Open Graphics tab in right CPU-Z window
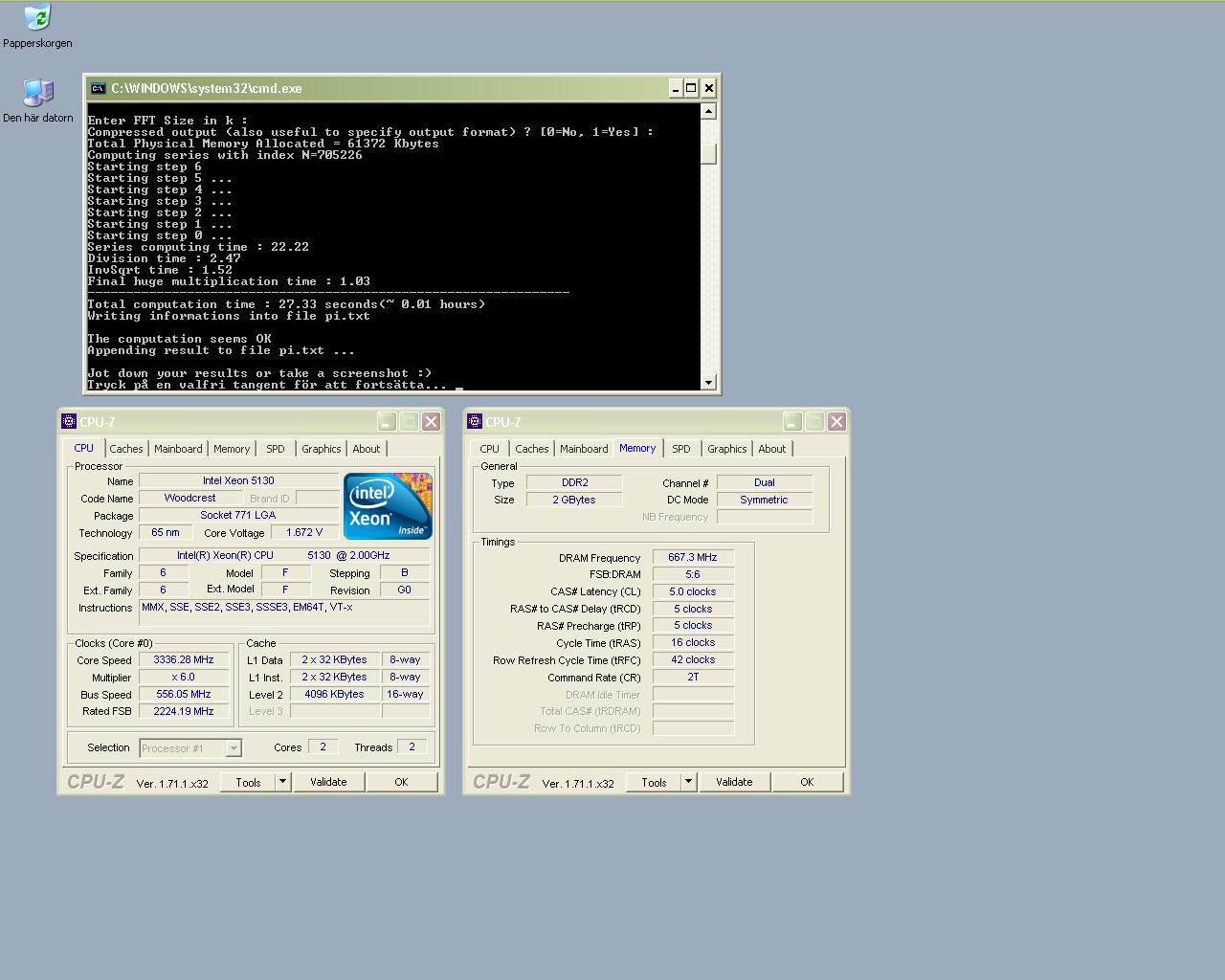The image size is (1225, 980). tap(727, 449)
